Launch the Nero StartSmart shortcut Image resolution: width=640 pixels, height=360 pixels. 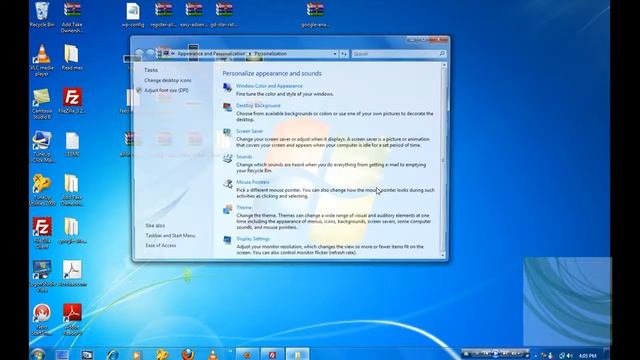[42, 320]
